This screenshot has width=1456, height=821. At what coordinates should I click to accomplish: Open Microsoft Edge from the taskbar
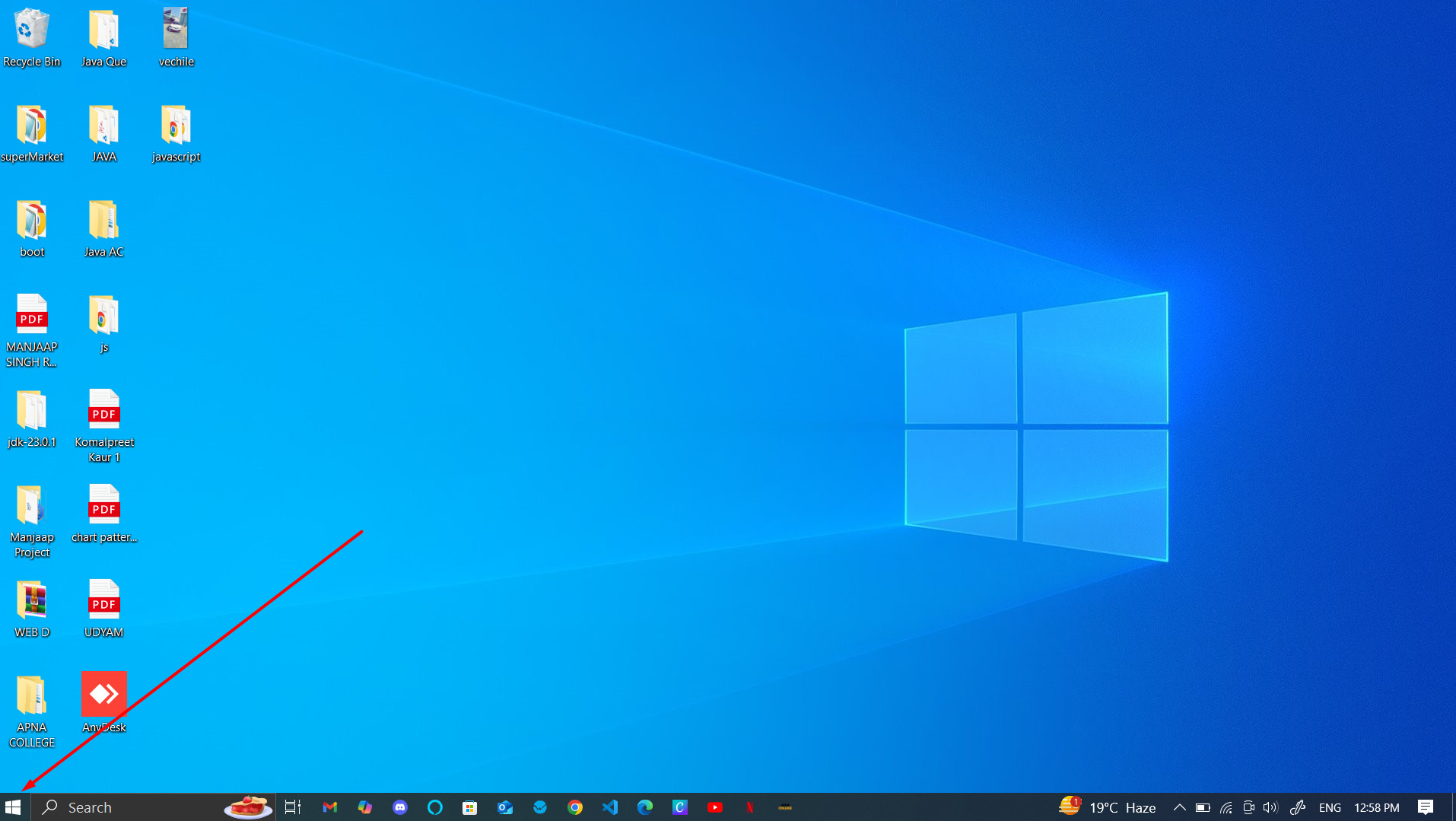(645, 807)
